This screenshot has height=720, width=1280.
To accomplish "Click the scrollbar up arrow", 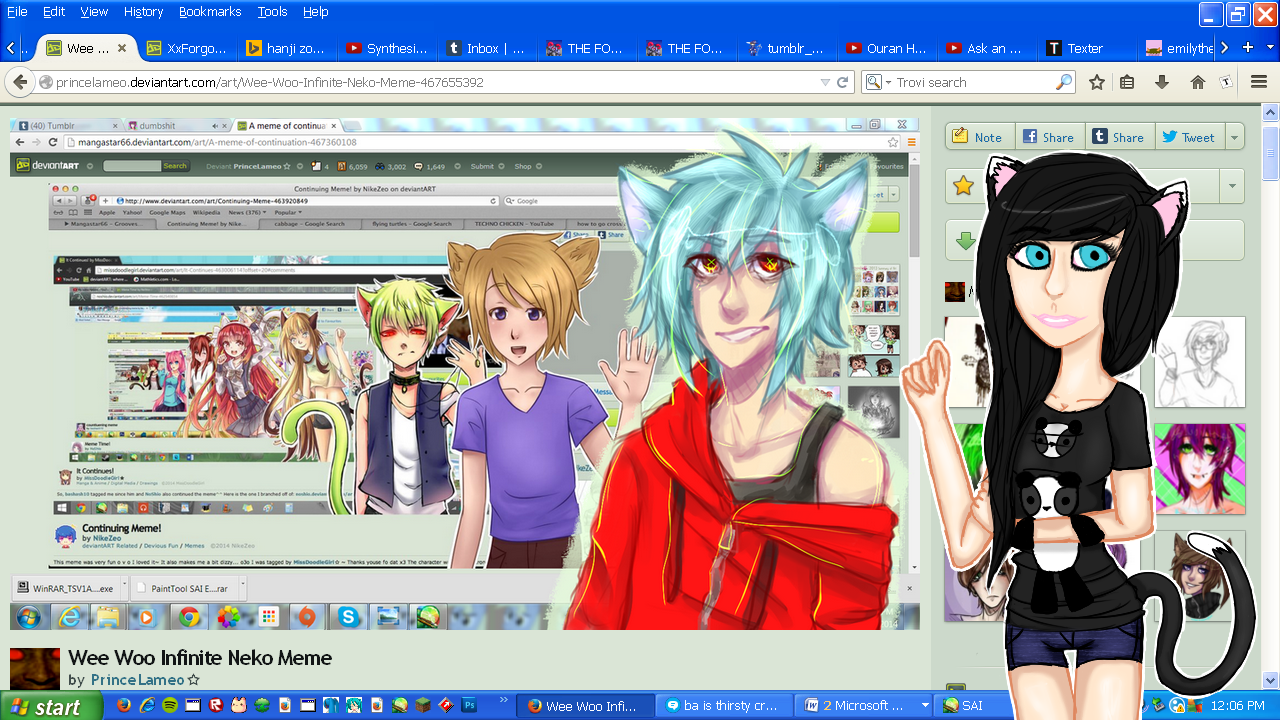I will tap(1270, 113).
